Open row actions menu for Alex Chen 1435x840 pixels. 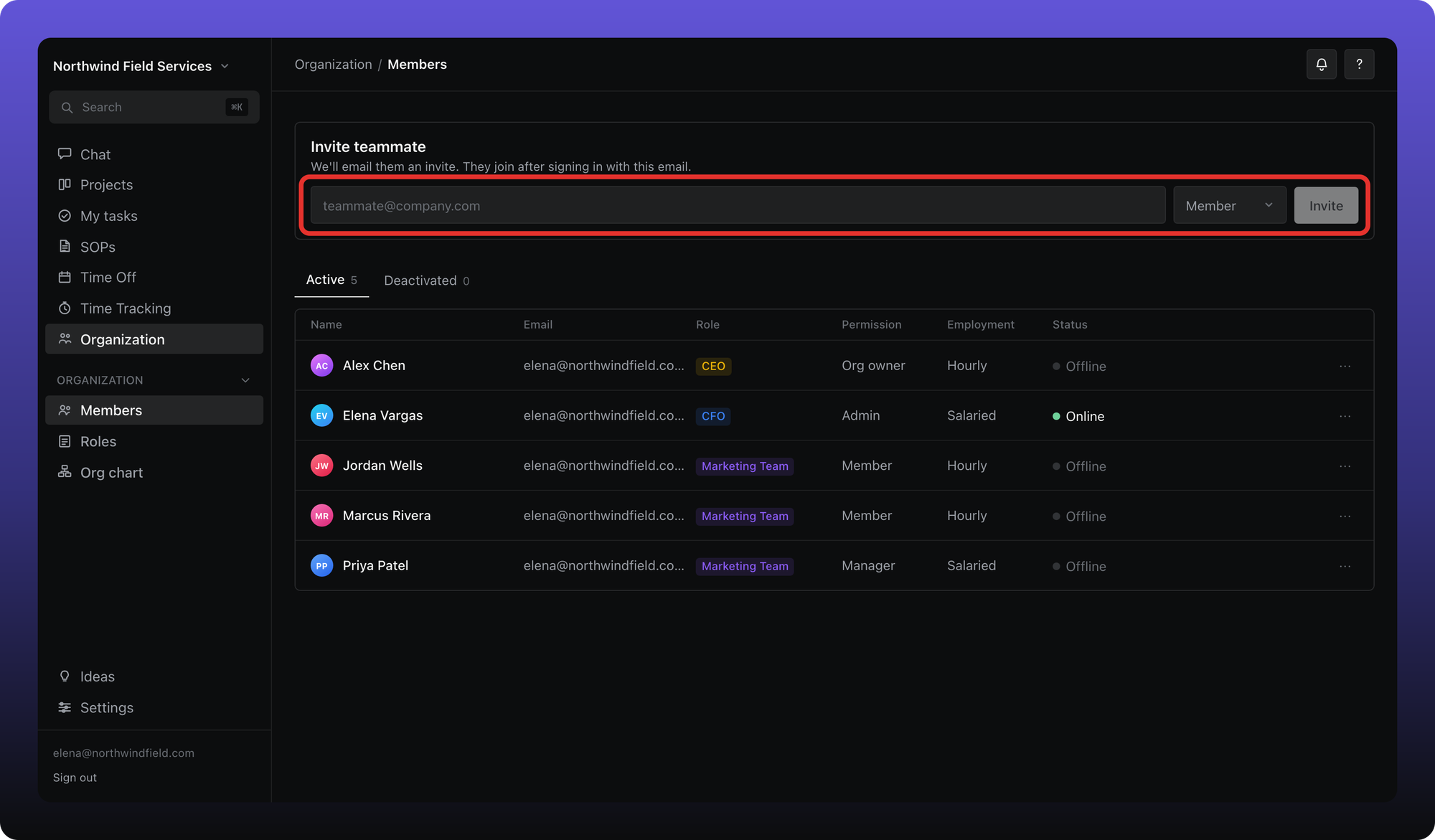1345,366
